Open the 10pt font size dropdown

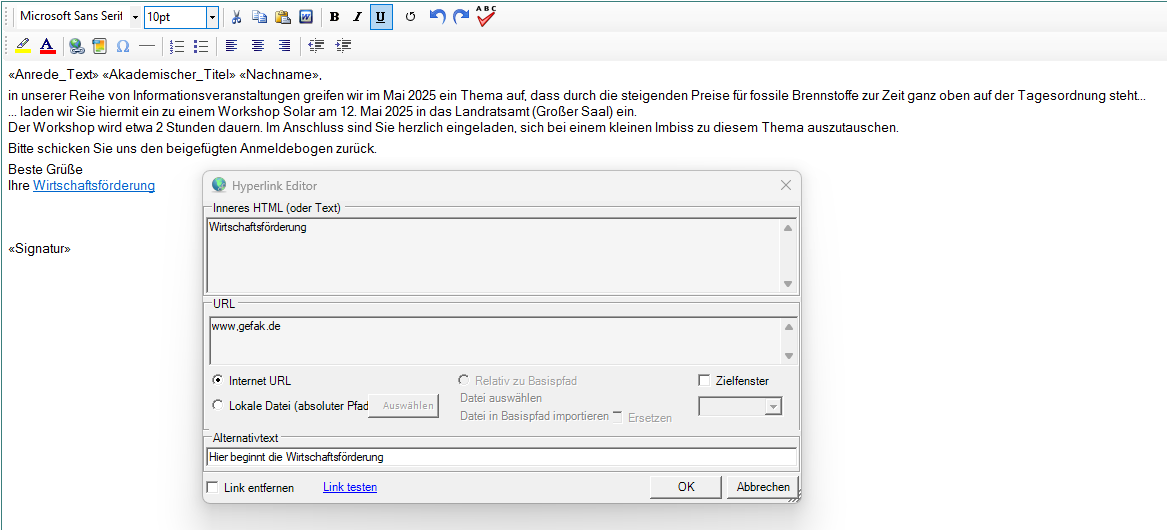pos(212,16)
